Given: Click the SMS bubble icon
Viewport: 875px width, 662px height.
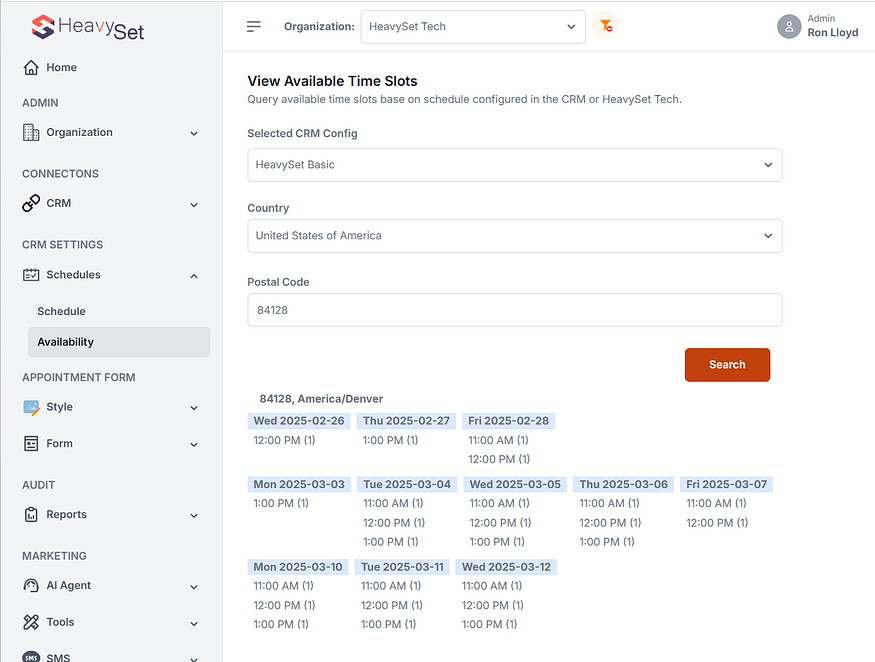Looking at the screenshot, I should coord(31,657).
